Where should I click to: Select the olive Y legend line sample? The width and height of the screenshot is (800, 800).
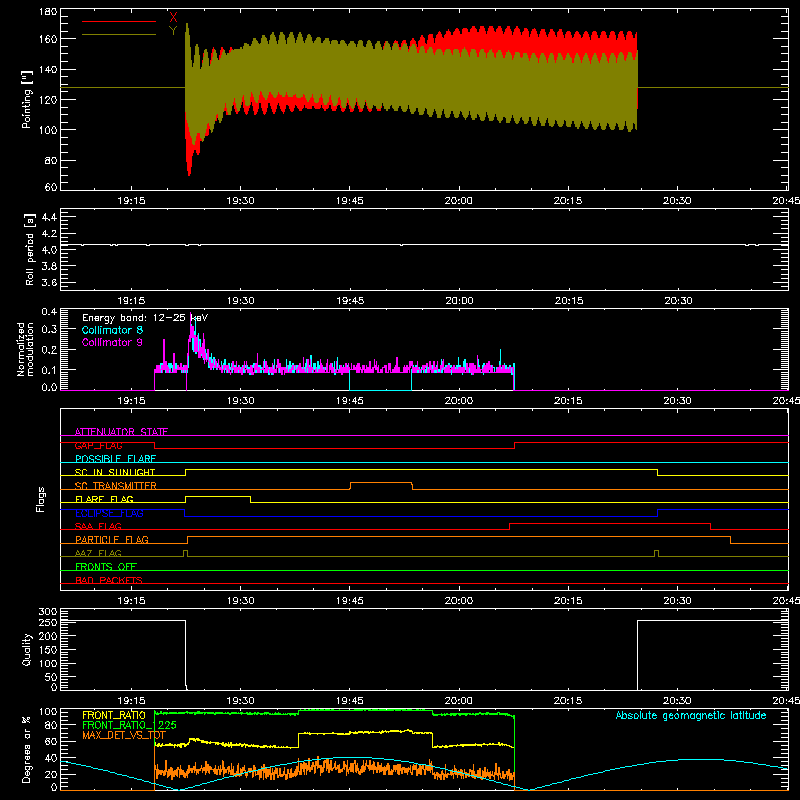coord(119,34)
